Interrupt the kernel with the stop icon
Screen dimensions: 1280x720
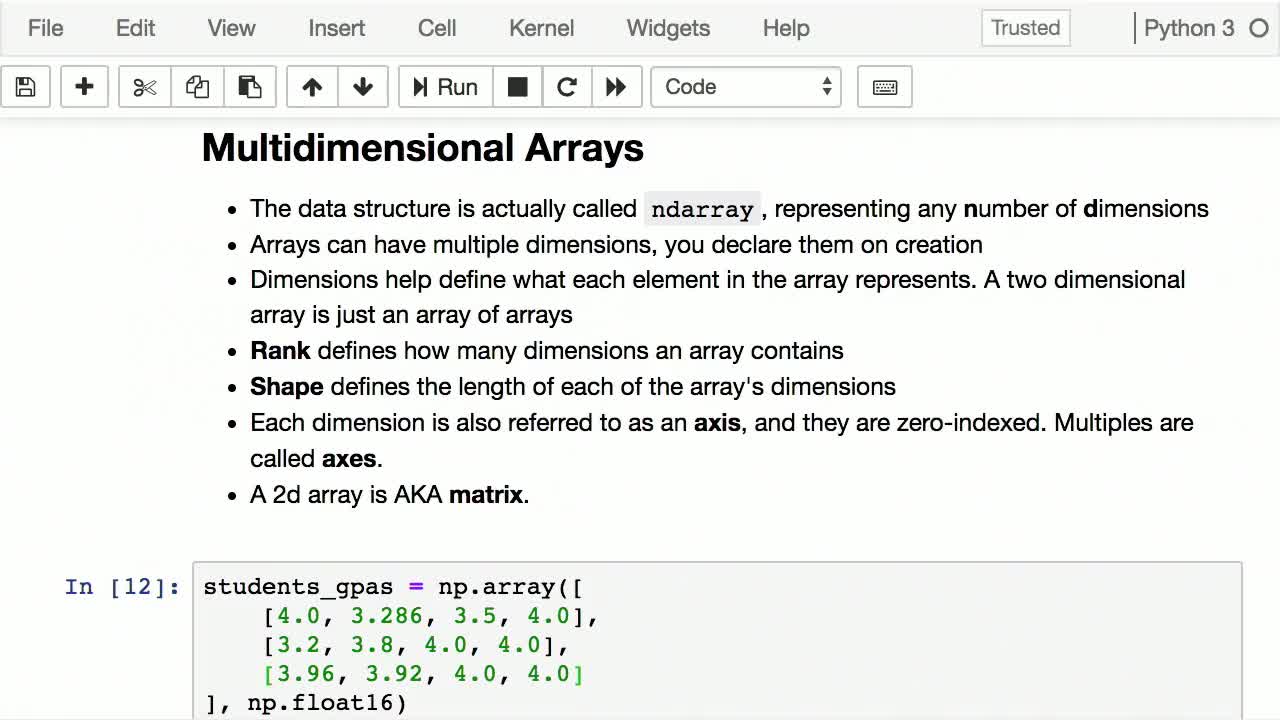coord(517,87)
